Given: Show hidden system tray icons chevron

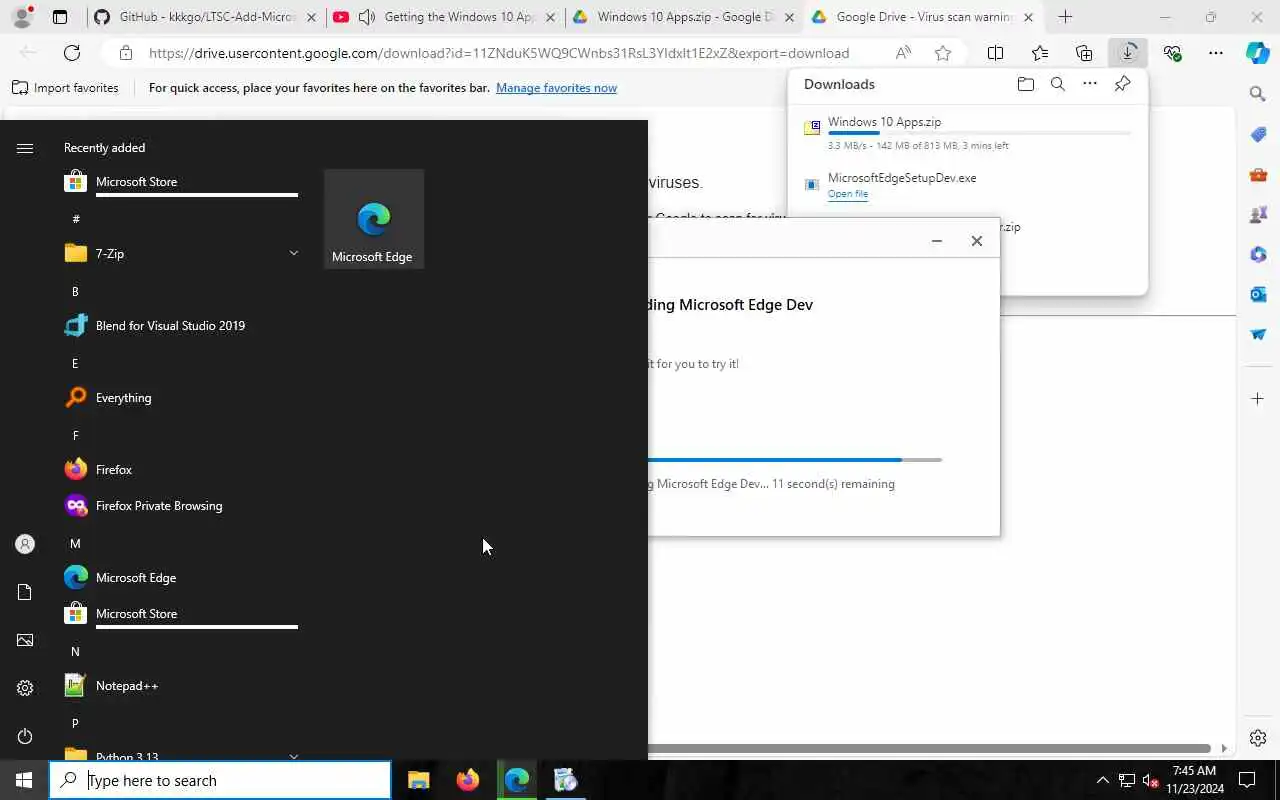Looking at the screenshot, I should point(1102,780).
